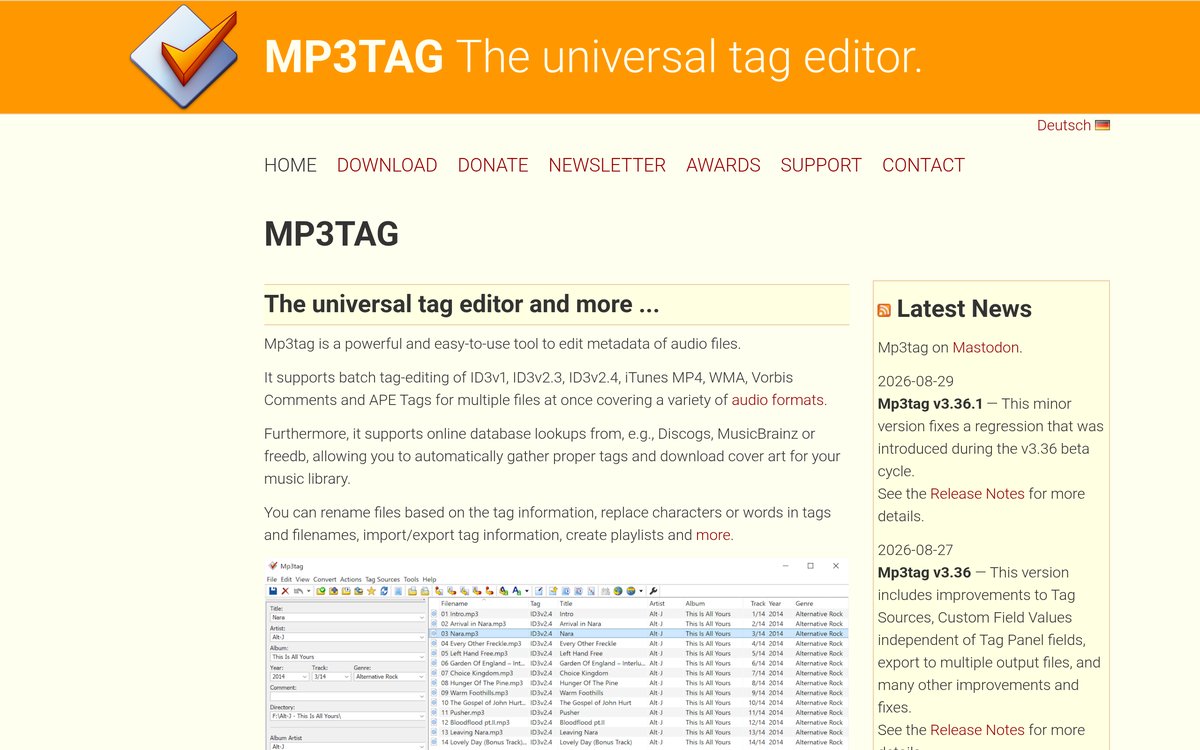Open the DOWNLOAD page

click(387, 165)
